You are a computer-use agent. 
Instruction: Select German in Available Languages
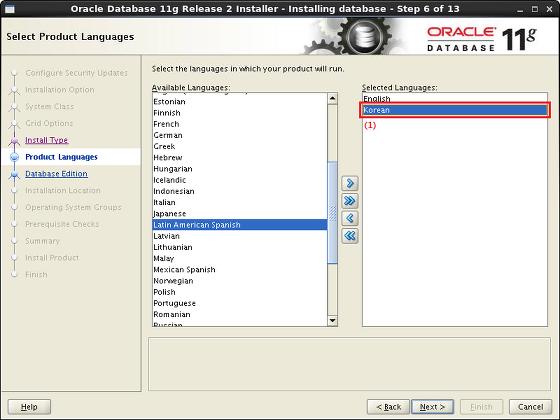[240, 135]
